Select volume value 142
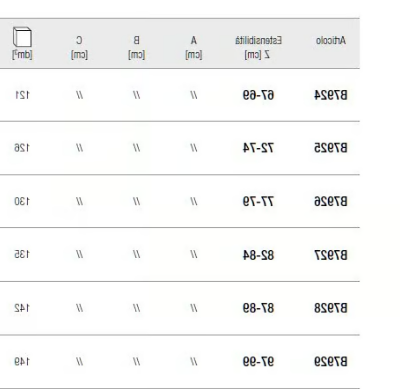The width and height of the screenshot is (400, 389). point(22,308)
